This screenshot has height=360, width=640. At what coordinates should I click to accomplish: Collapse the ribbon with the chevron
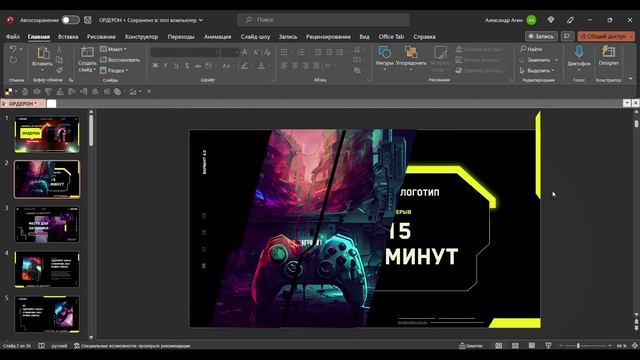tap(631, 78)
